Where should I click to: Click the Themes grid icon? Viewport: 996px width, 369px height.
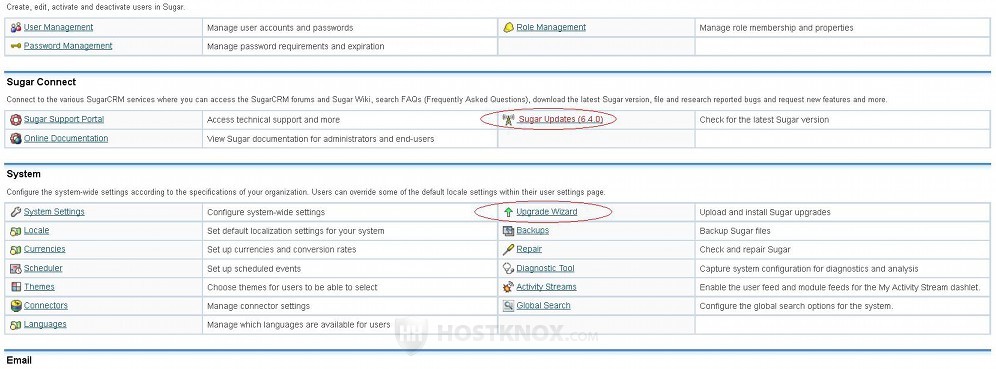[x=16, y=287]
